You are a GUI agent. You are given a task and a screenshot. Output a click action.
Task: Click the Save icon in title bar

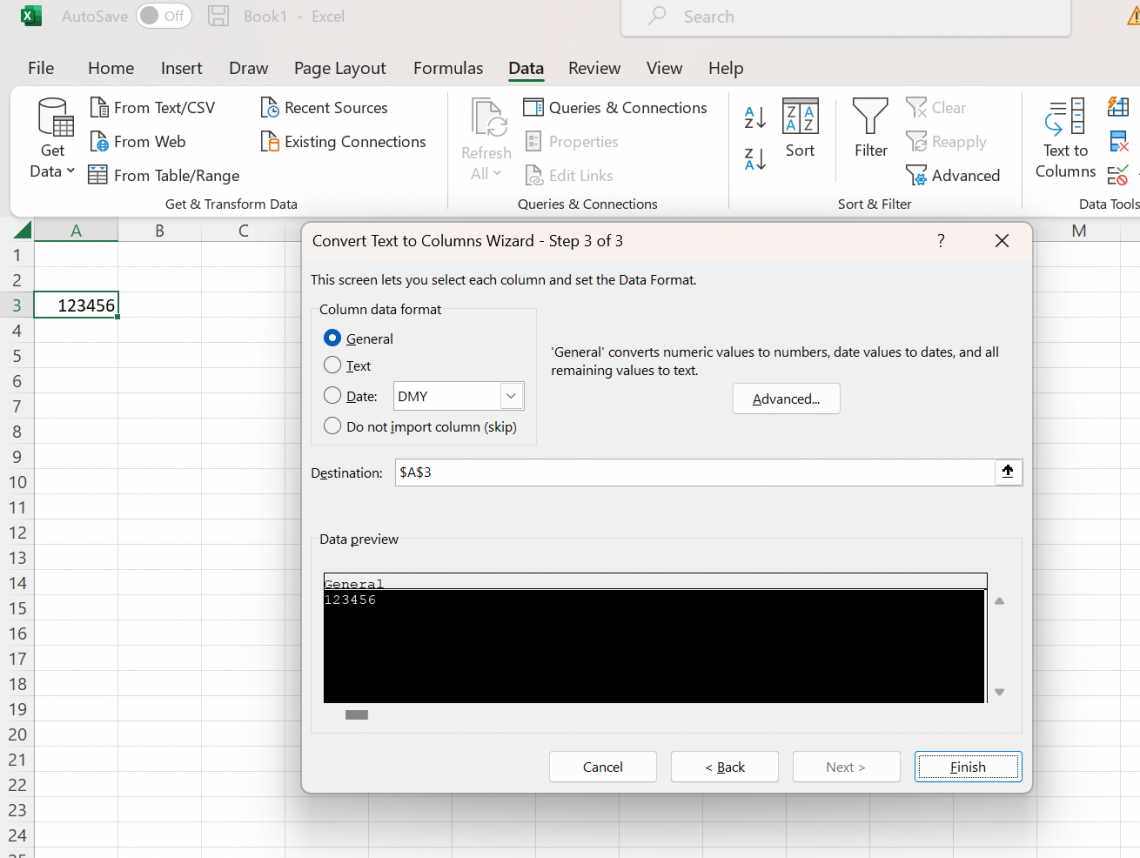click(218, 16)
